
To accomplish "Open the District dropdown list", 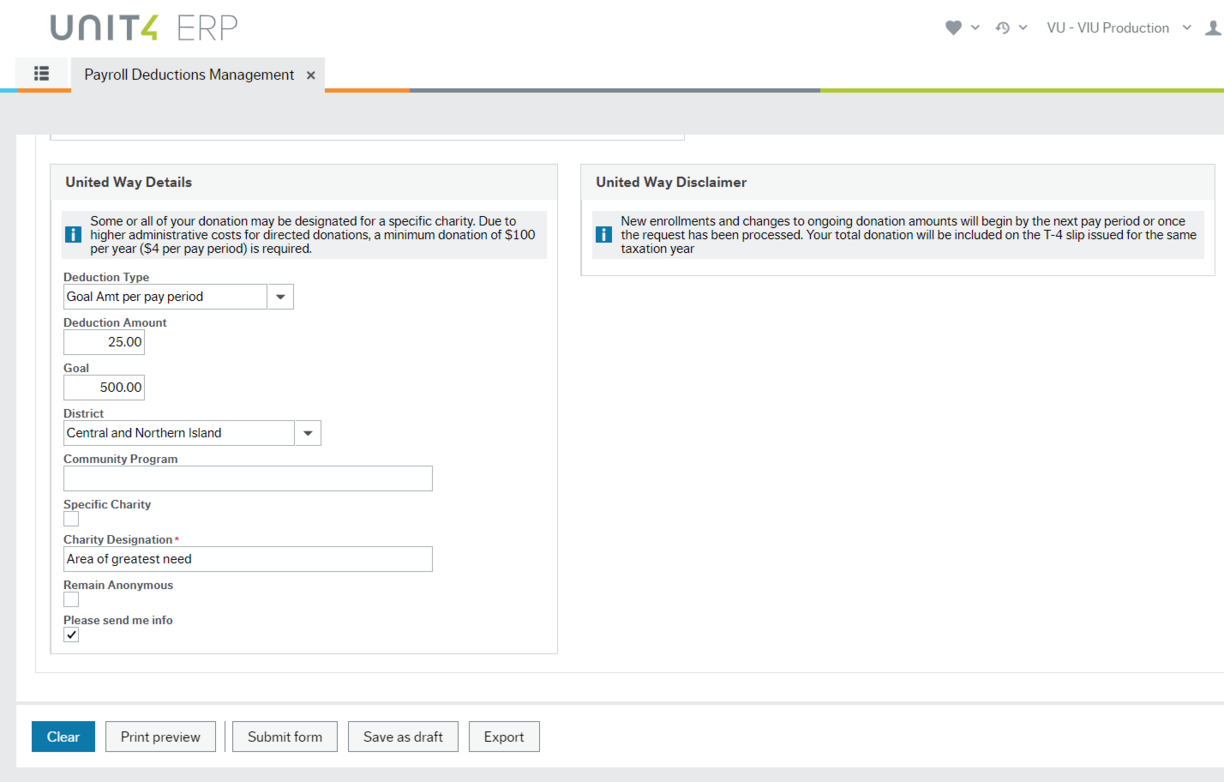I will (x=308, y=433).
